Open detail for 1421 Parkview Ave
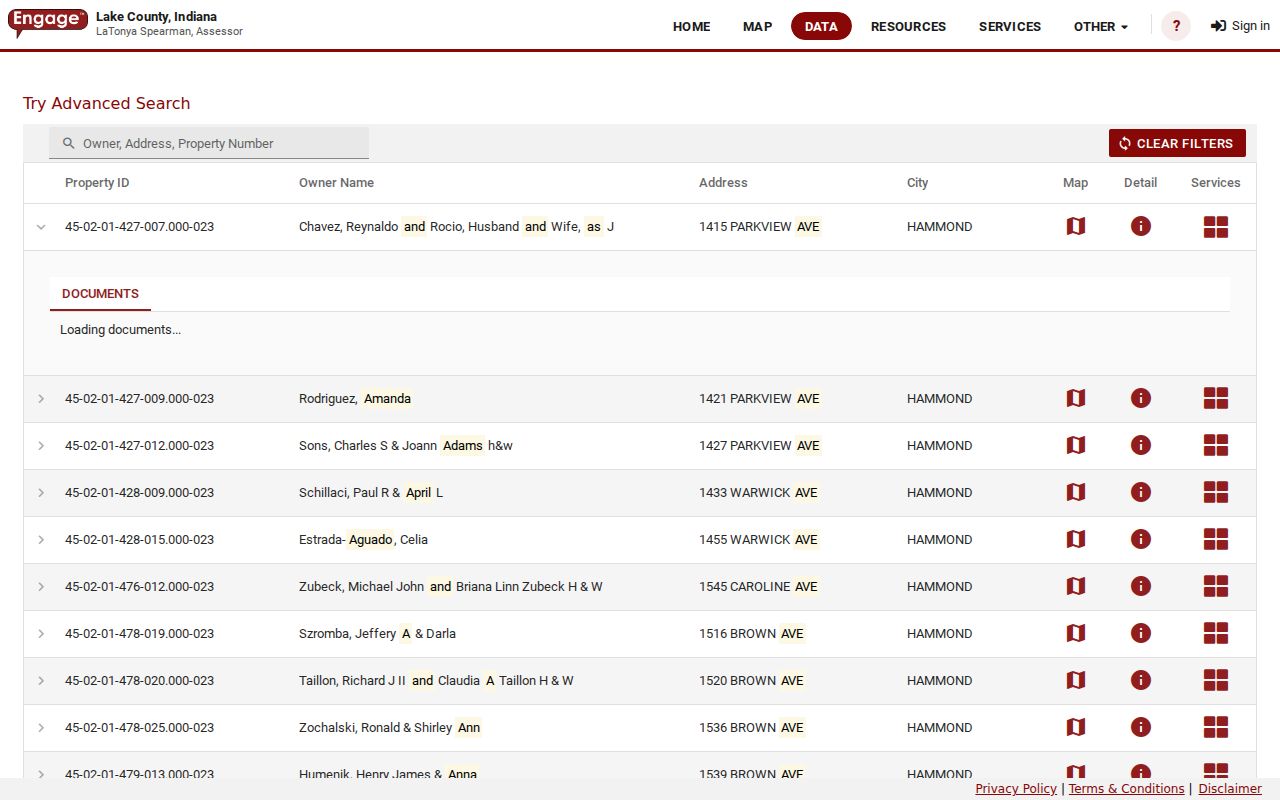 tap(1140, 399)
